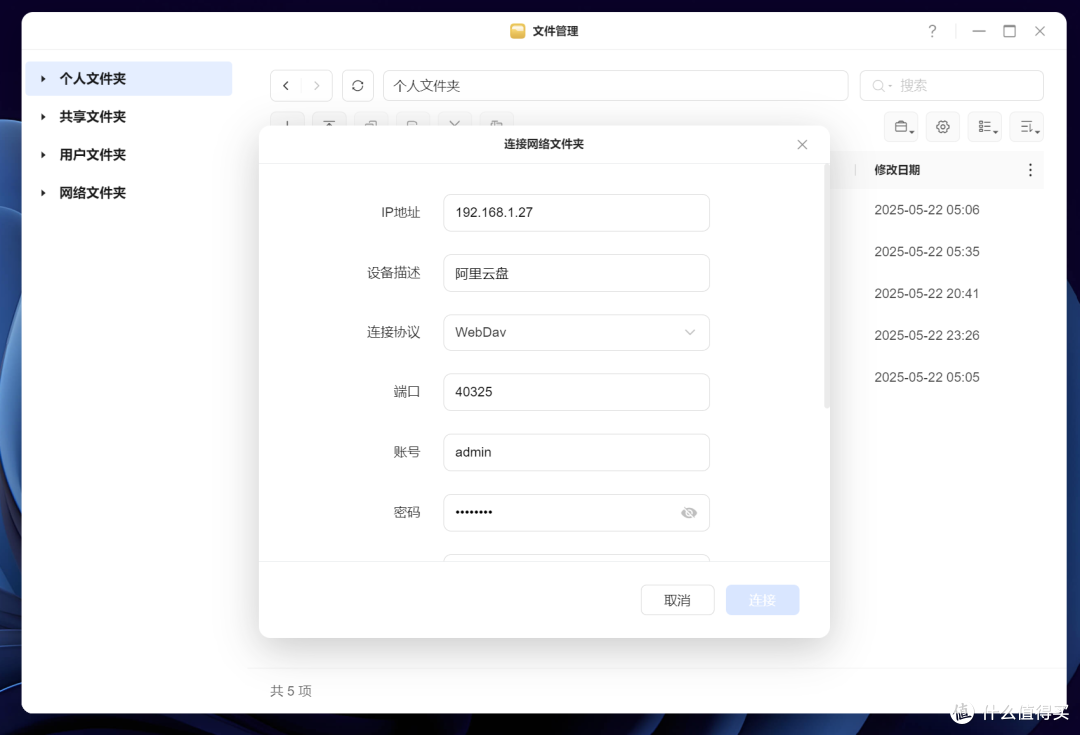Sort by the 修改日期 column header
The image size is (1080, 735).
click(897, 170)
